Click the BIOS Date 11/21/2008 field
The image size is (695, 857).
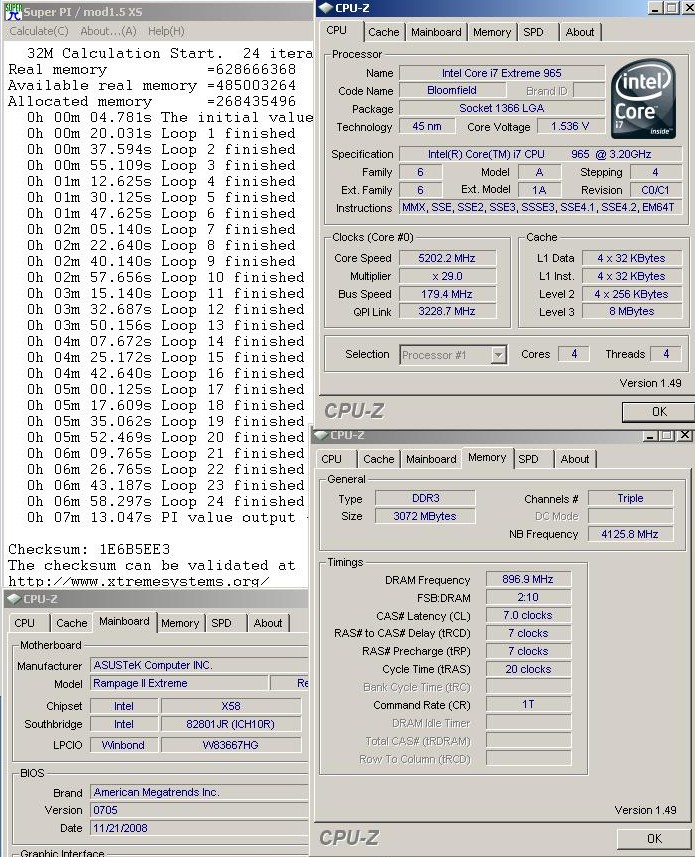(199, 828)
